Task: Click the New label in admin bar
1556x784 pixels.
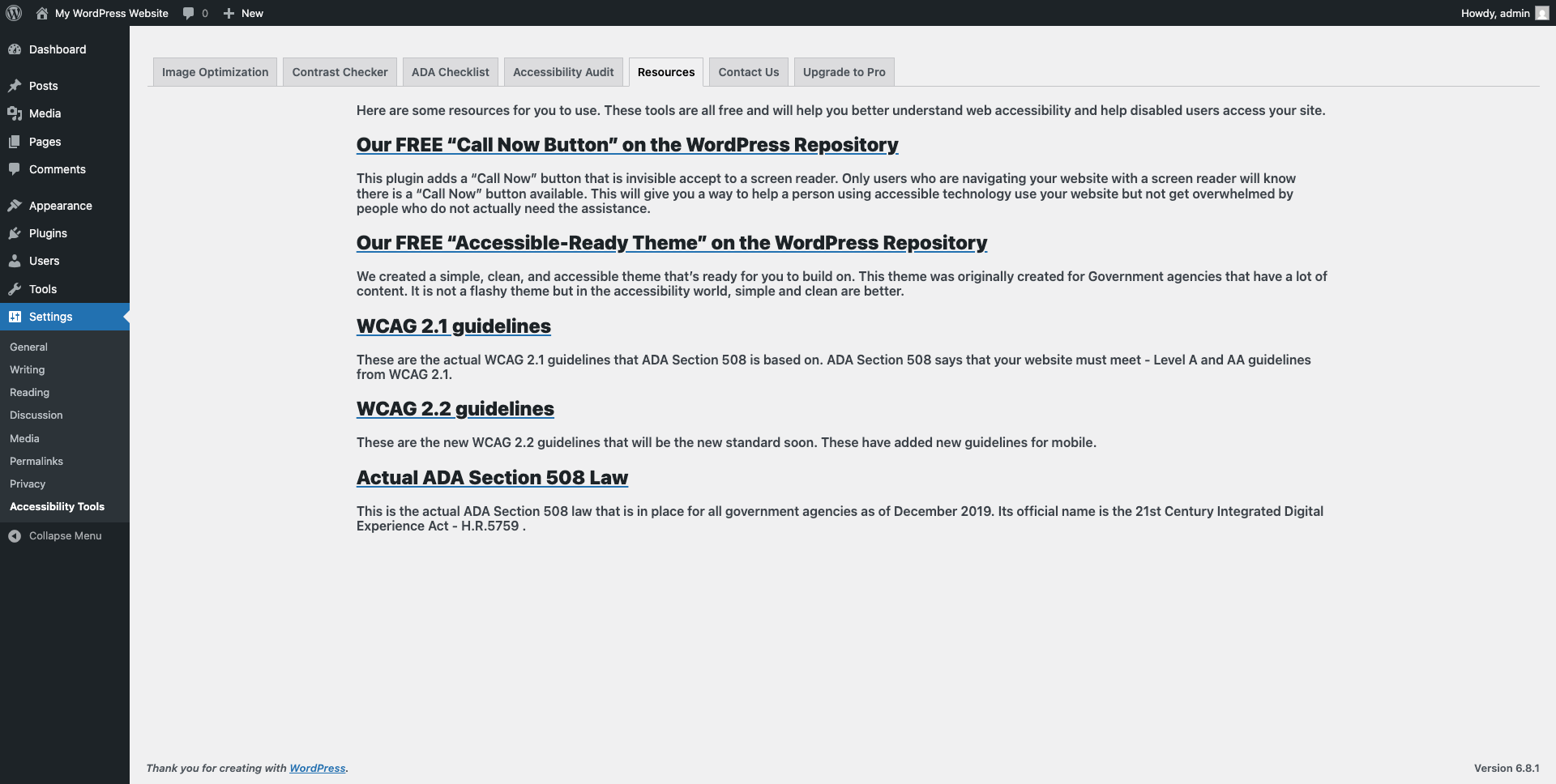Action: pos(252,13)
